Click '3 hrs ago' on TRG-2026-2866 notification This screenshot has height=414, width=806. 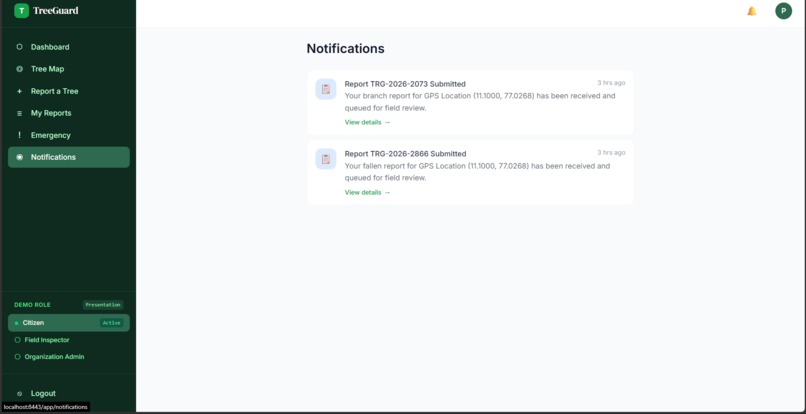click(611, 153)
